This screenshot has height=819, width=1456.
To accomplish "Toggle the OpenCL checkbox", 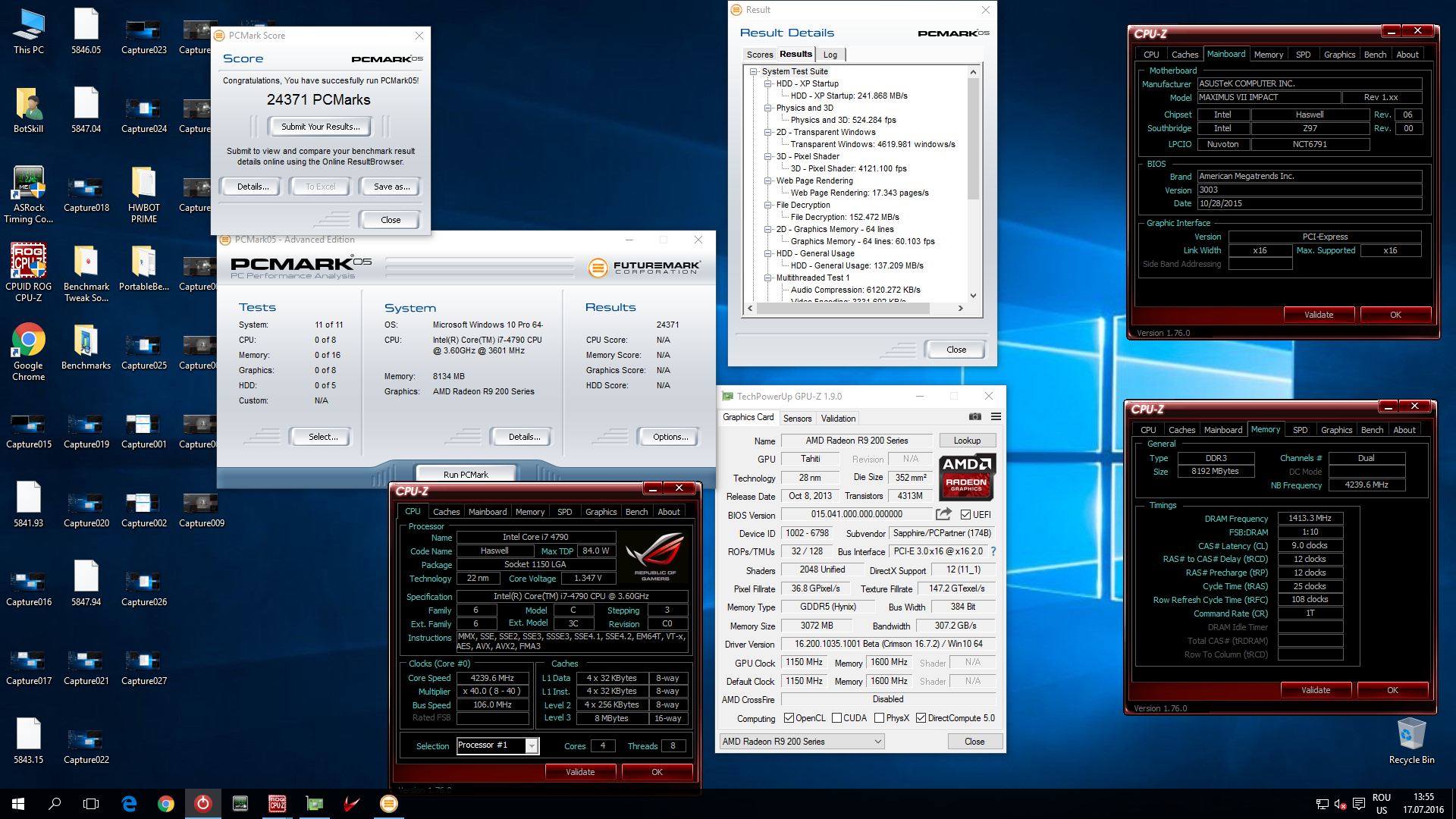I will click(x=789, y=718).
